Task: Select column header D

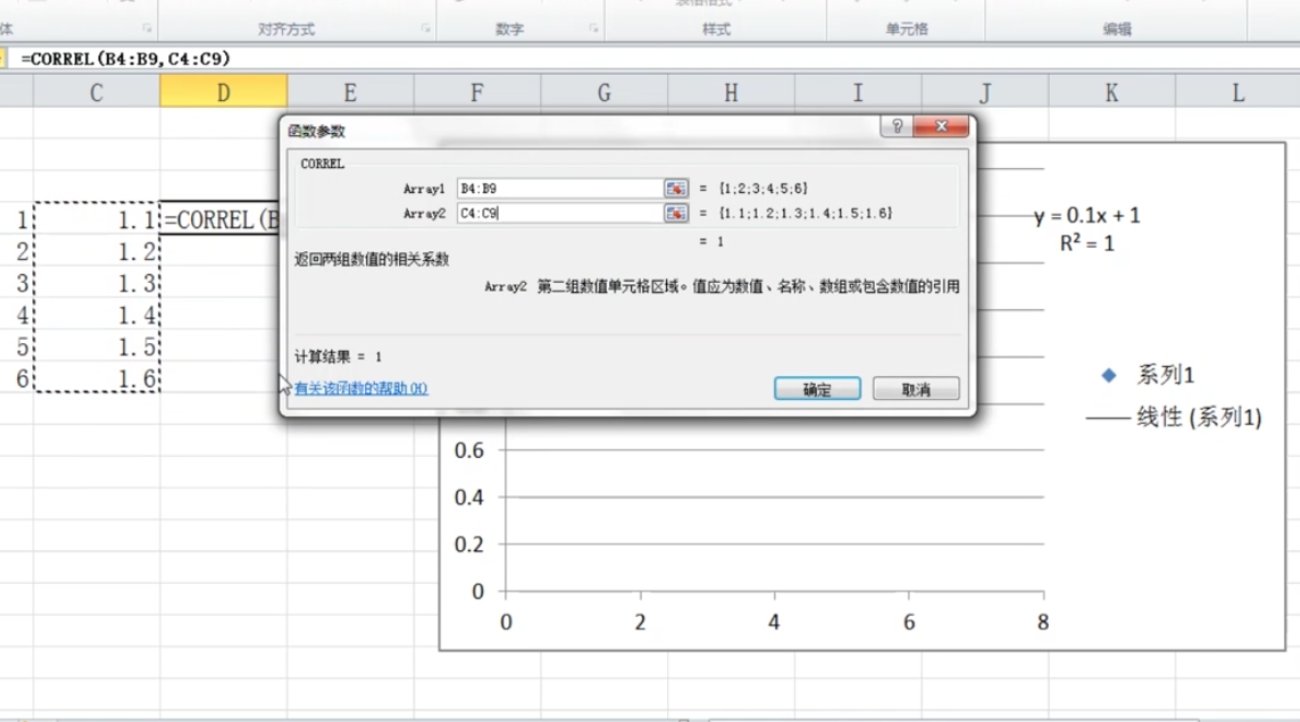Action: 222,91
